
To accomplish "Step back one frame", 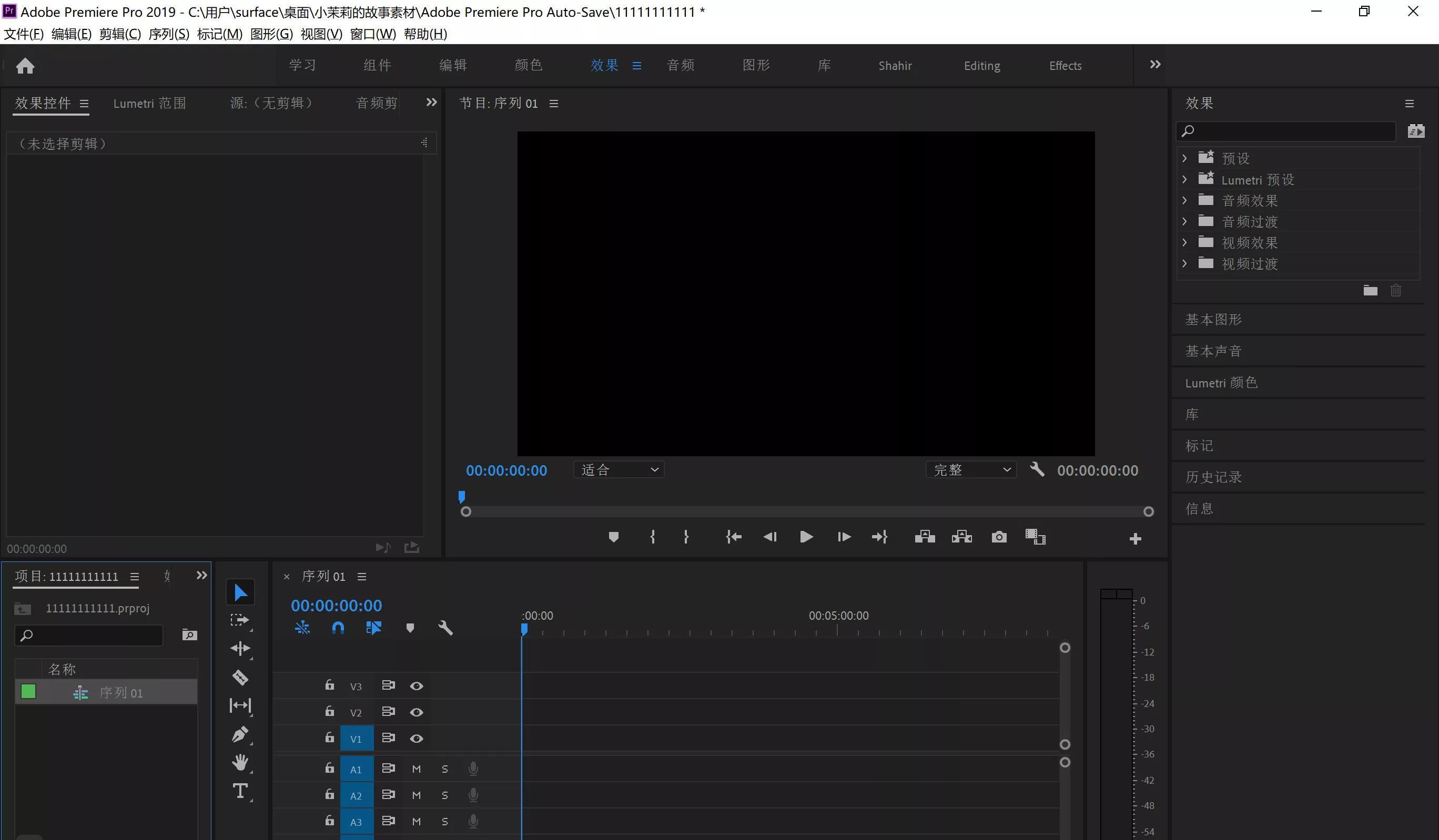I will coord(770,537).
